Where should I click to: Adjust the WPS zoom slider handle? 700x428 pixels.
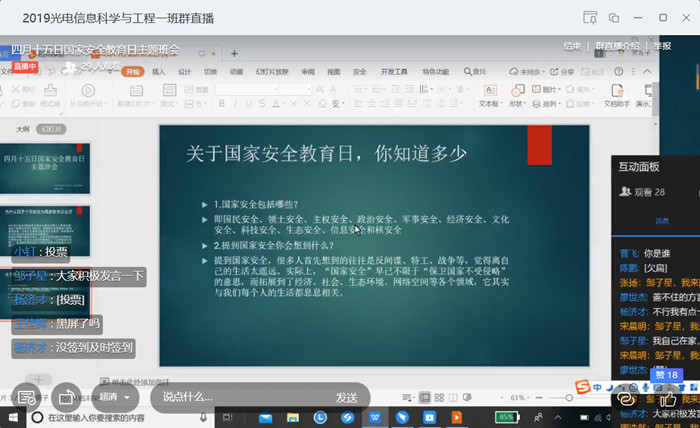[x=569, y=397]
